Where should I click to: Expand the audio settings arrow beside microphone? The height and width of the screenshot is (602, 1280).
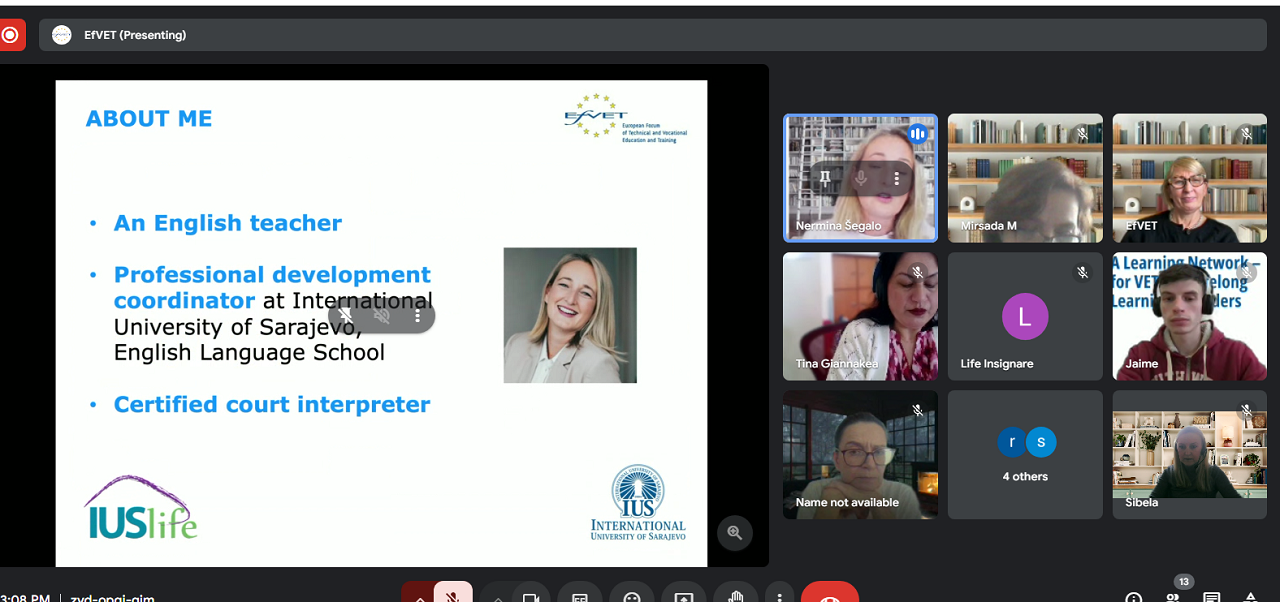[418, 596]
